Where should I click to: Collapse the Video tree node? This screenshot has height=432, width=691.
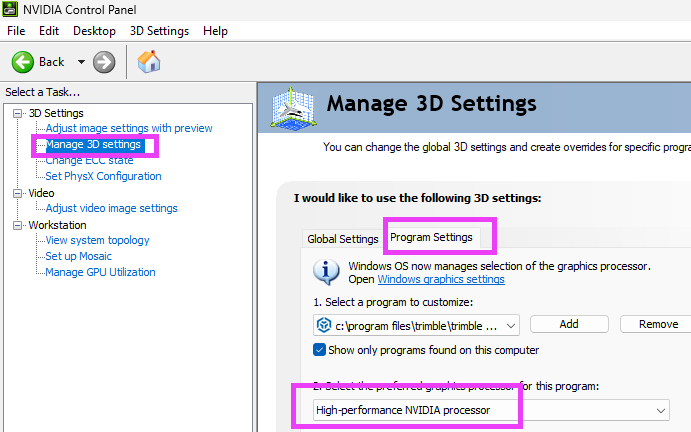(x=18, y=193)
